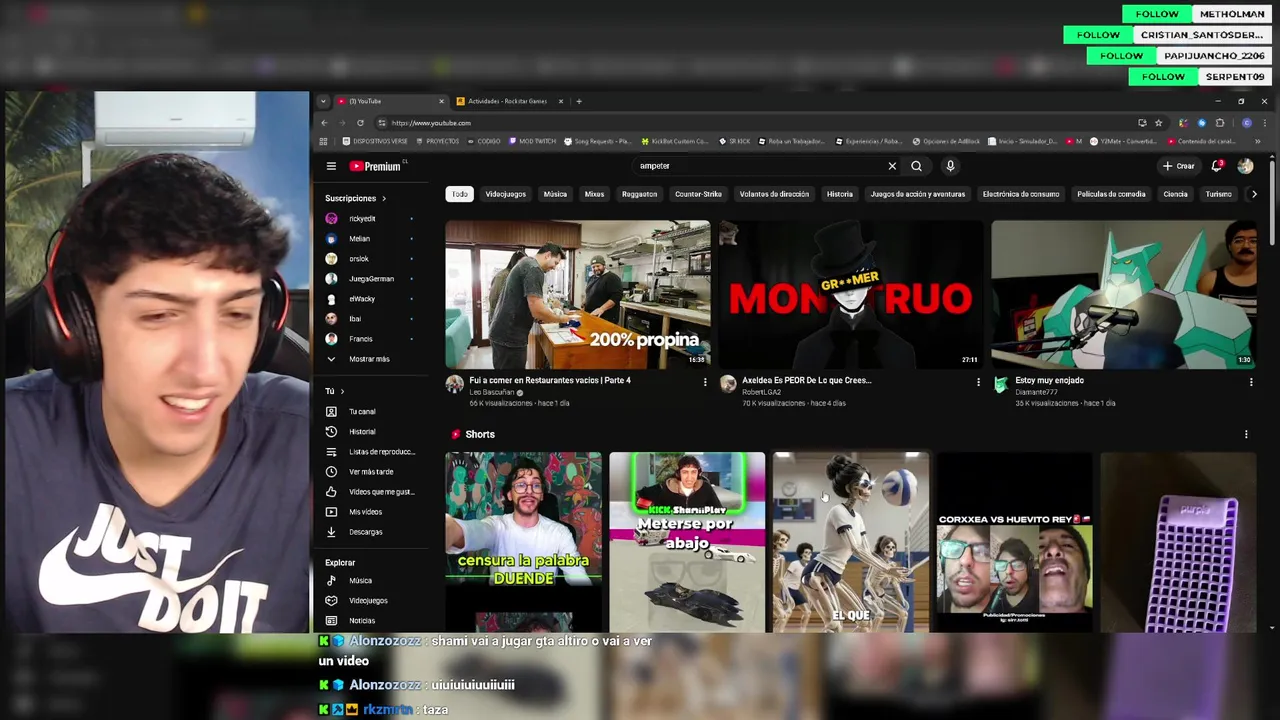Select Juegos de acción y aventuras chip
Image resolution: width=1280 pixels, height=720 pixels.
tap(917, 194)
